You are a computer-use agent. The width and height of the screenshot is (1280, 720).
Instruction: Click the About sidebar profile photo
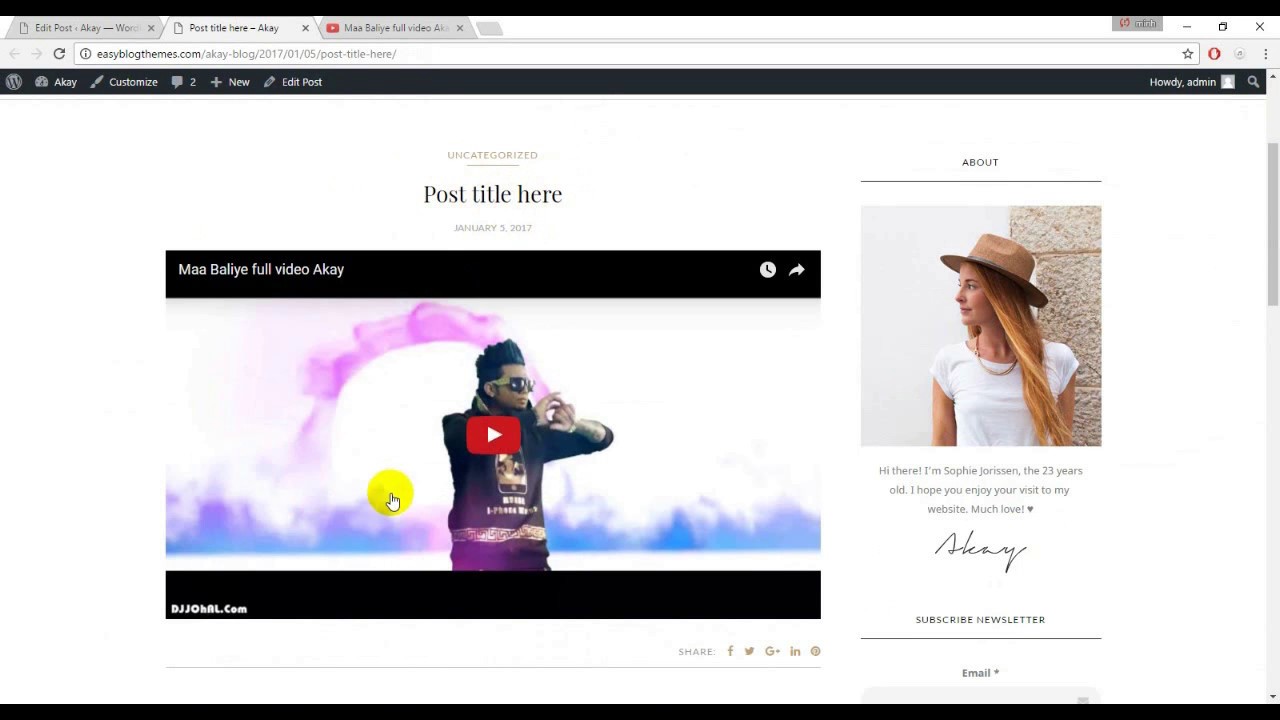click(981, 326)
